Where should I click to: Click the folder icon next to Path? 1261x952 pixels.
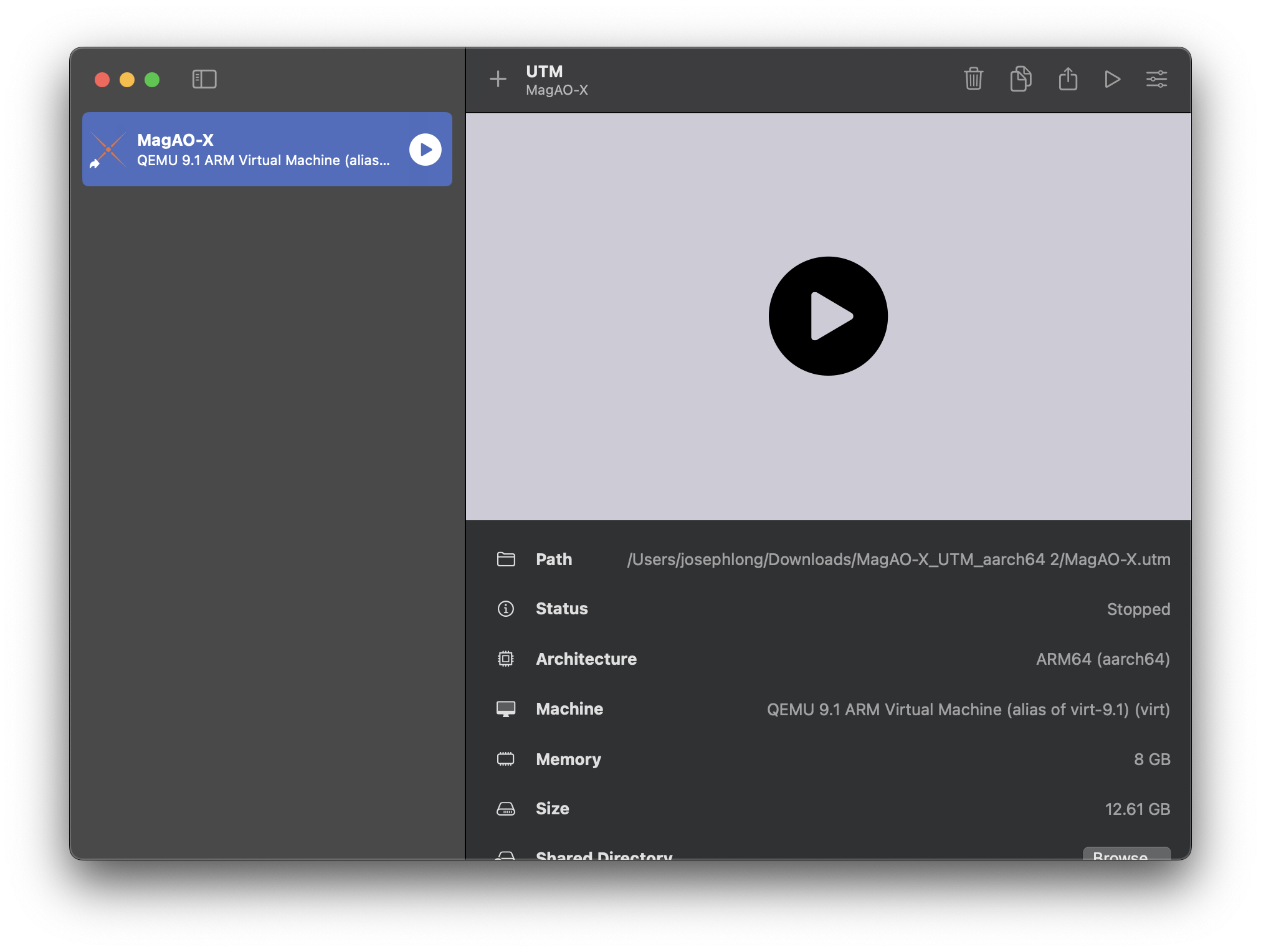pos(506,559)
